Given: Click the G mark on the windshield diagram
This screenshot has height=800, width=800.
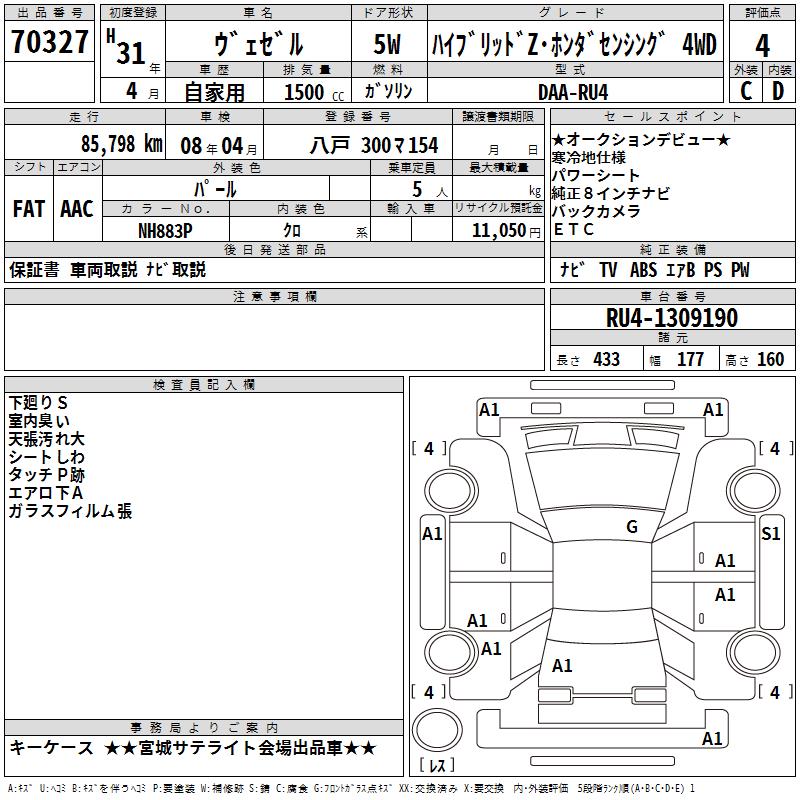Looking at the screenshot, I should pos(632,527).
